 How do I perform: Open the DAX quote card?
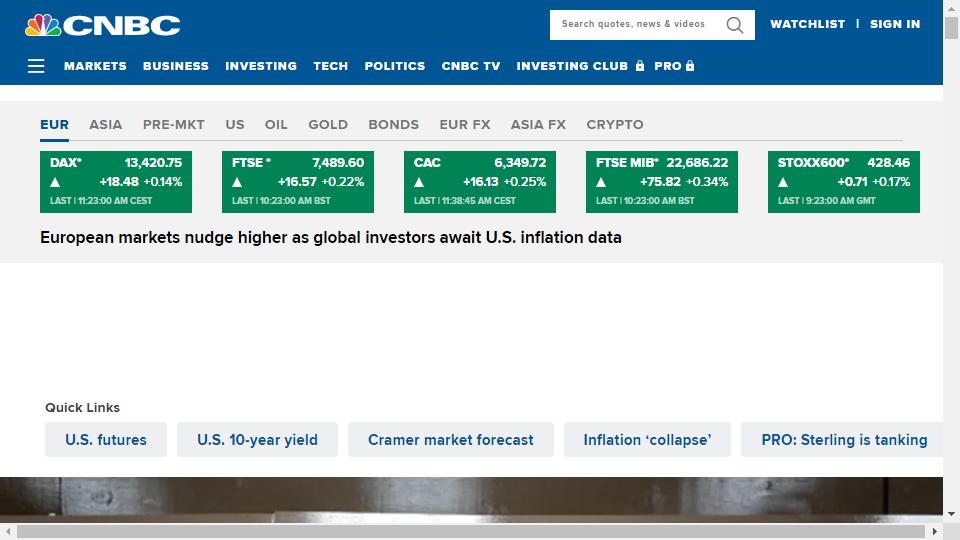tap(116, 182)
